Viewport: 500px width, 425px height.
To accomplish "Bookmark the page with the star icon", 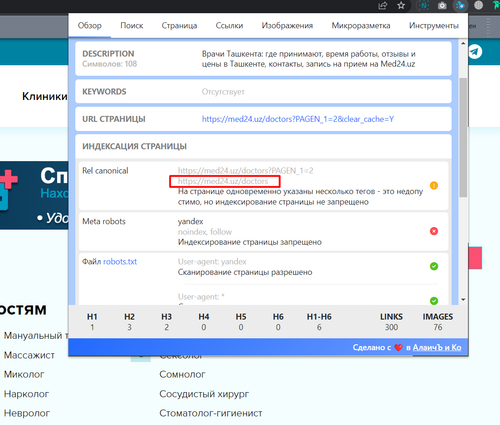I will click(401, 5).
